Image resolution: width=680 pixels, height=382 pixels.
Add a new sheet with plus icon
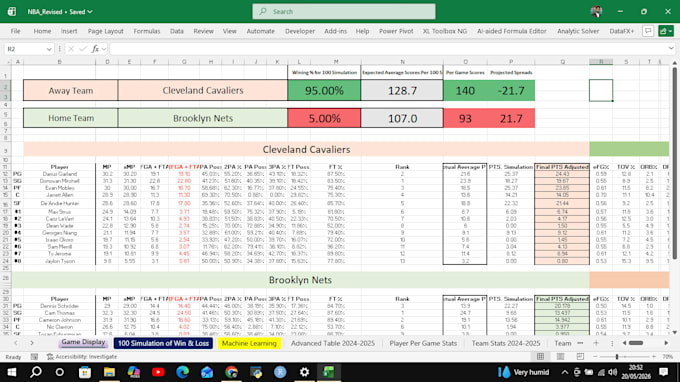pos(596,343)
